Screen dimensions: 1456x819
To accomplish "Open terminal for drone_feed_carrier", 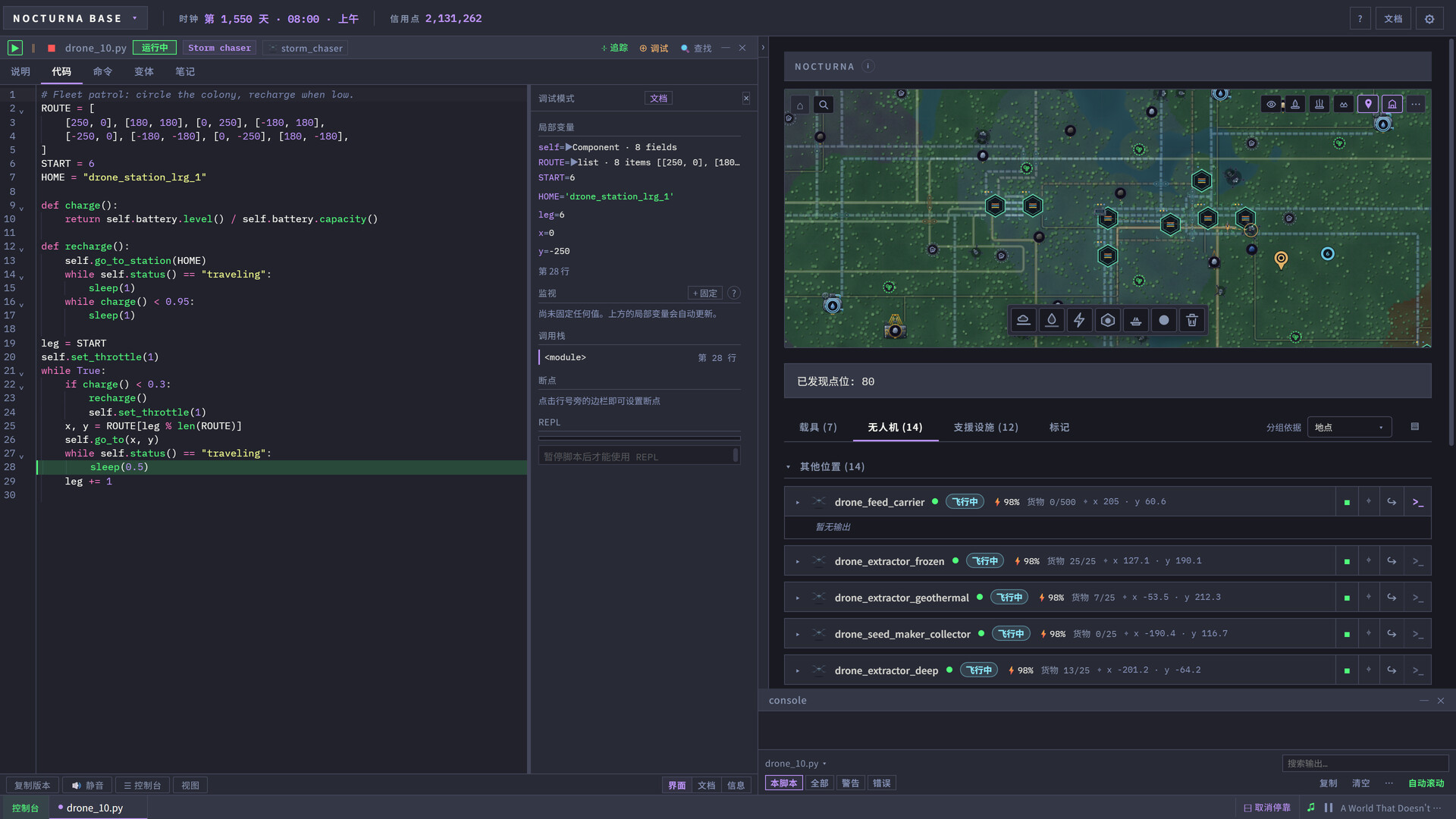I will [x=1417, y=502].
